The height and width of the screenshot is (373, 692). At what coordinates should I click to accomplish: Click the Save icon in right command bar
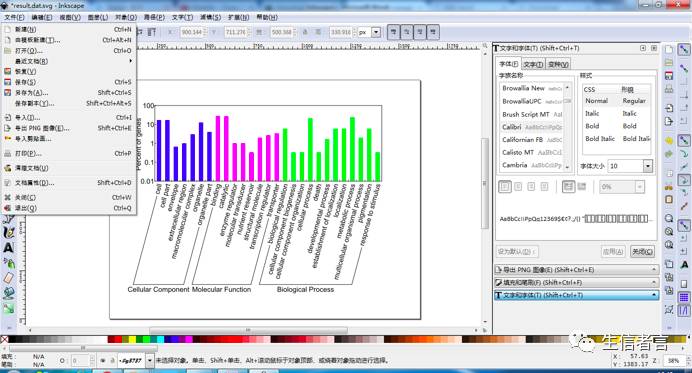coord(669,75)
